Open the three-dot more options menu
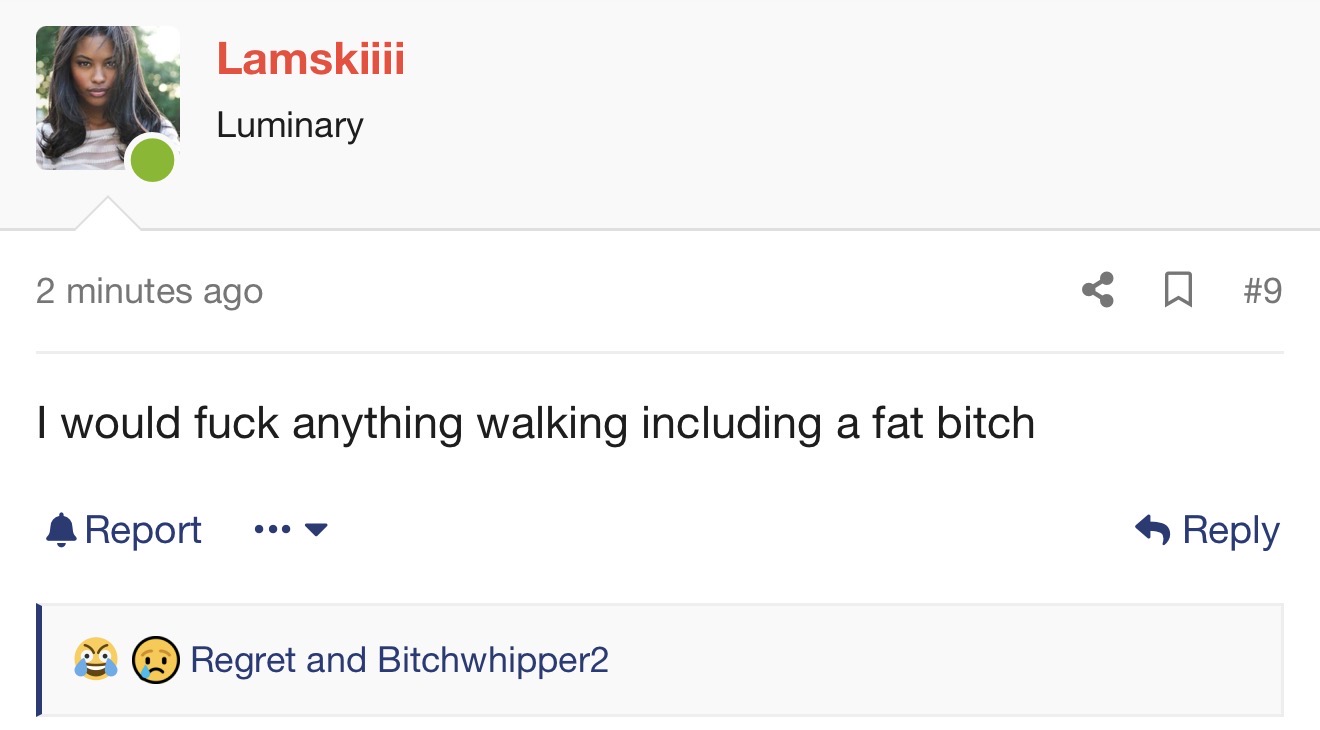 point(272,529)
